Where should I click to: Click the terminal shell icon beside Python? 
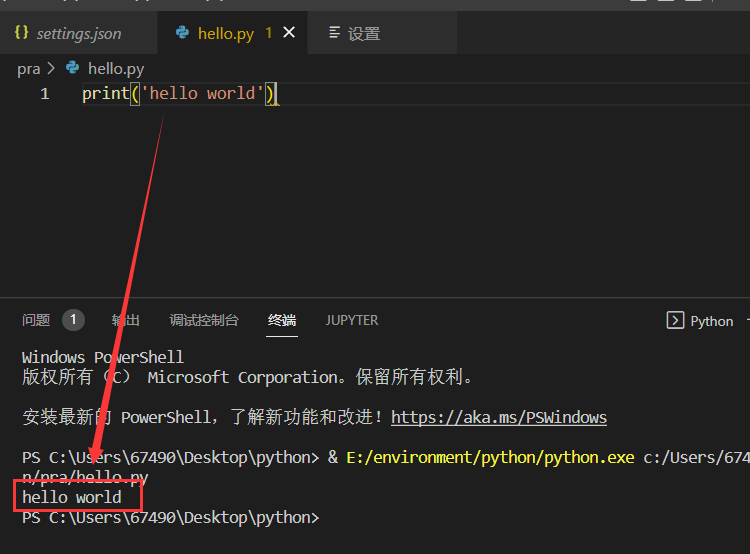click(675, 320)
